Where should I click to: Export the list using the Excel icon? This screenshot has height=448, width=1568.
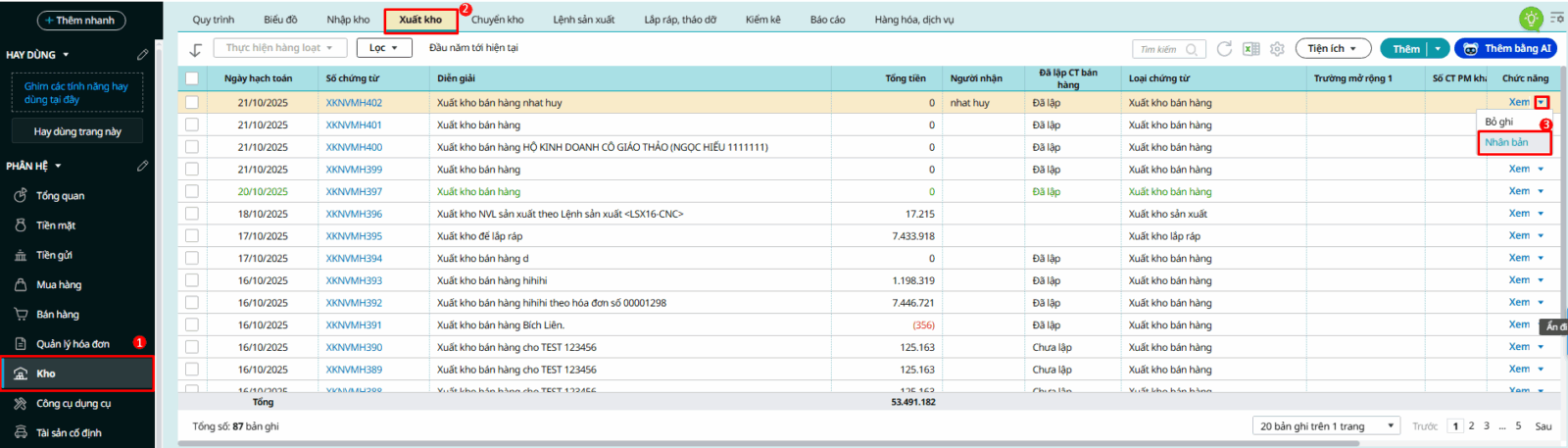click(1250, 49)
